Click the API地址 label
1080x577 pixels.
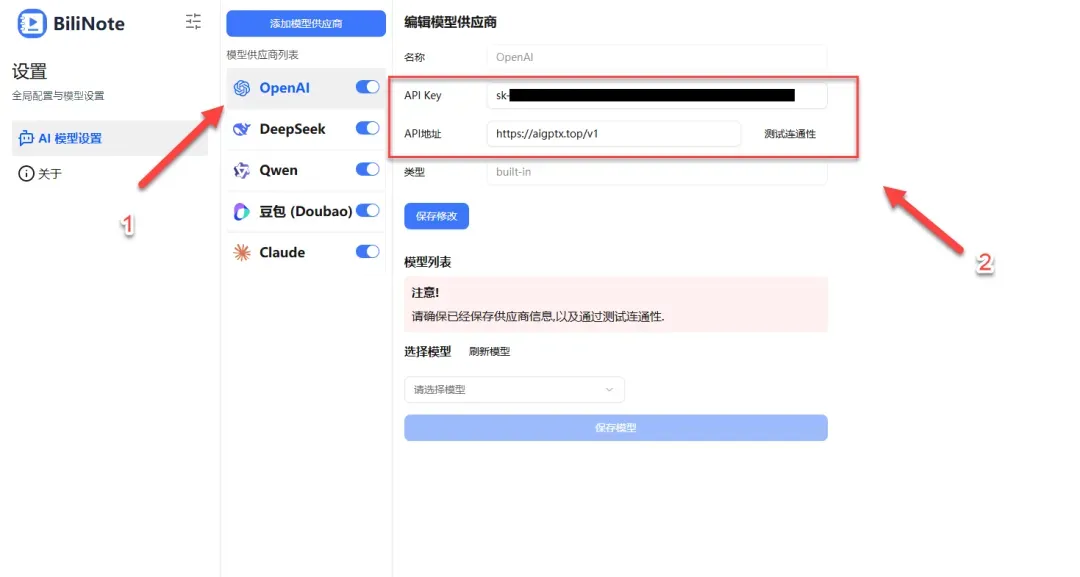[x=423, y=134]
